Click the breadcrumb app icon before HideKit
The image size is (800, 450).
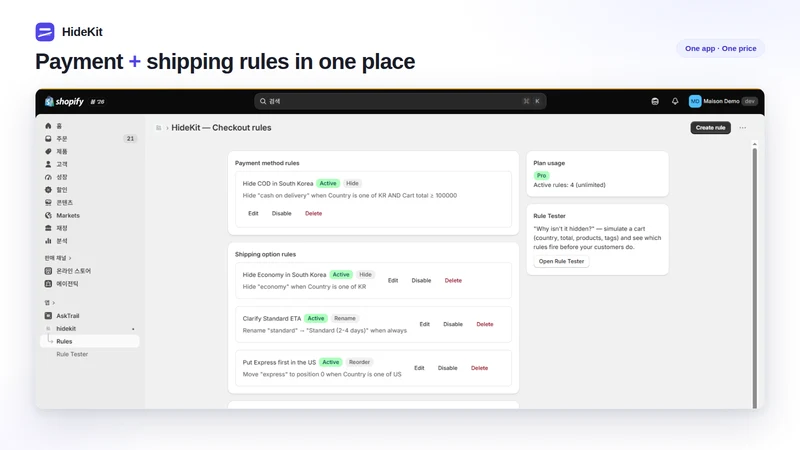click(158, 128)
